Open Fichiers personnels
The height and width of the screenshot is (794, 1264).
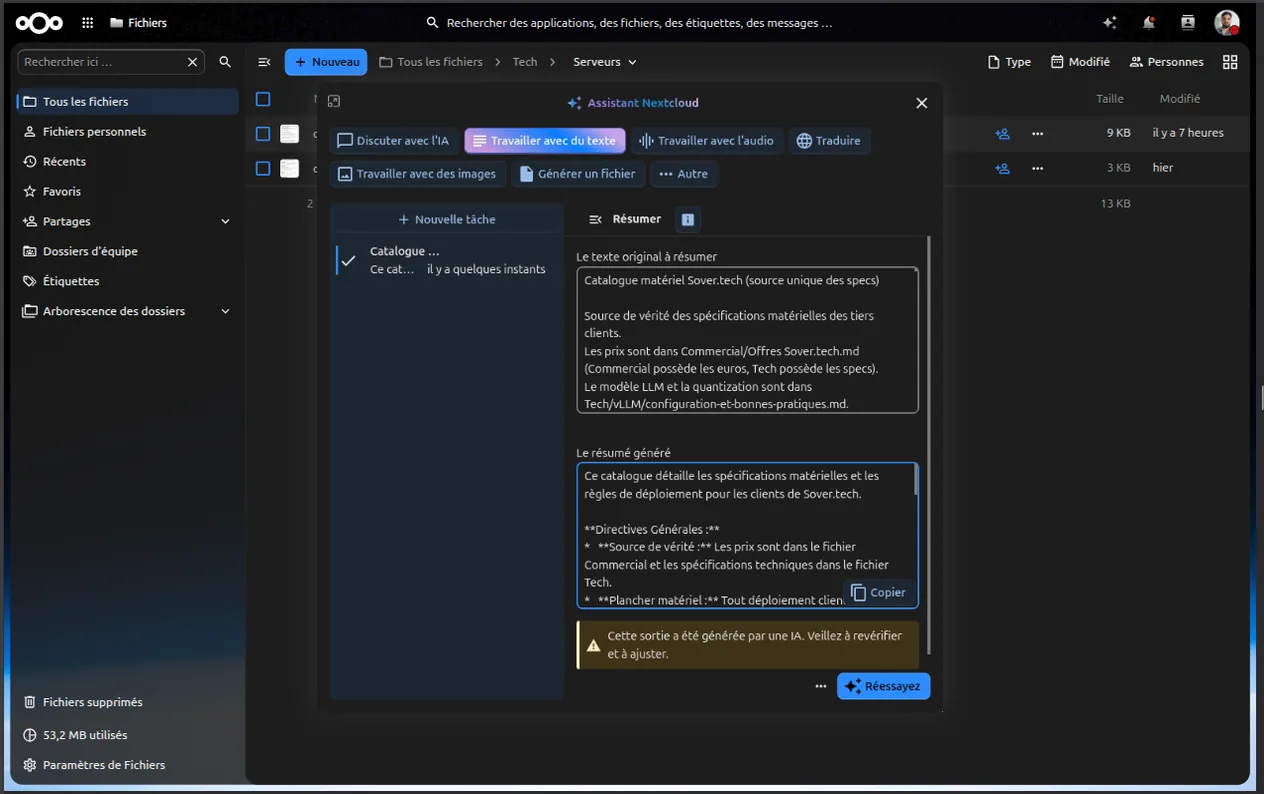click(x=127, y=131)
